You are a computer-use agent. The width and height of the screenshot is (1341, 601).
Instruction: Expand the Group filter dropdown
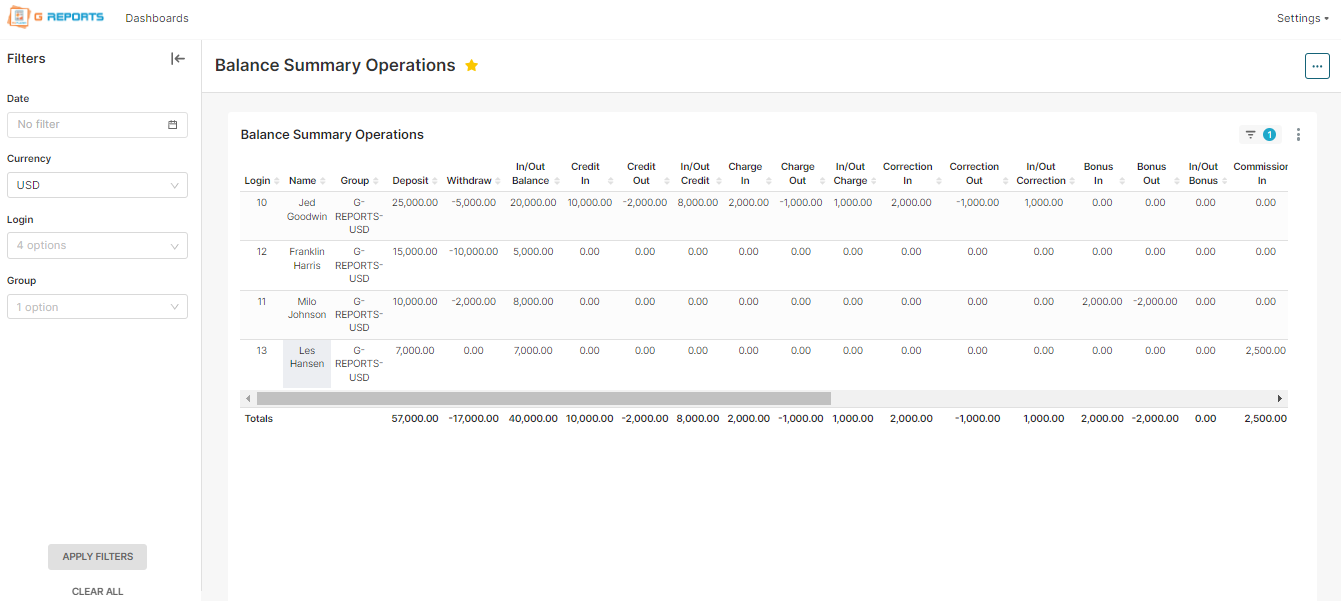pos(97,307)
